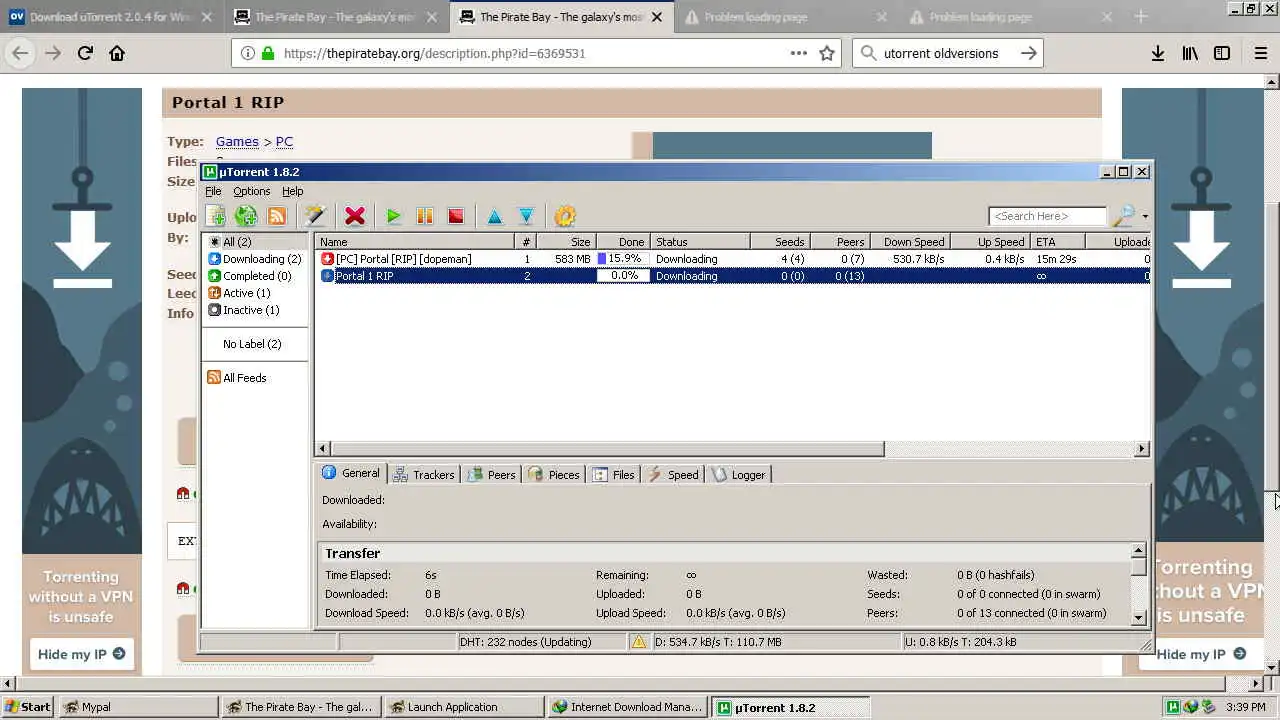The height and width of the screenshot is (720, 1280).
Task: Open Internet Download Manager from taskbar
Action: pyautogui.click(x=627, y=707)
